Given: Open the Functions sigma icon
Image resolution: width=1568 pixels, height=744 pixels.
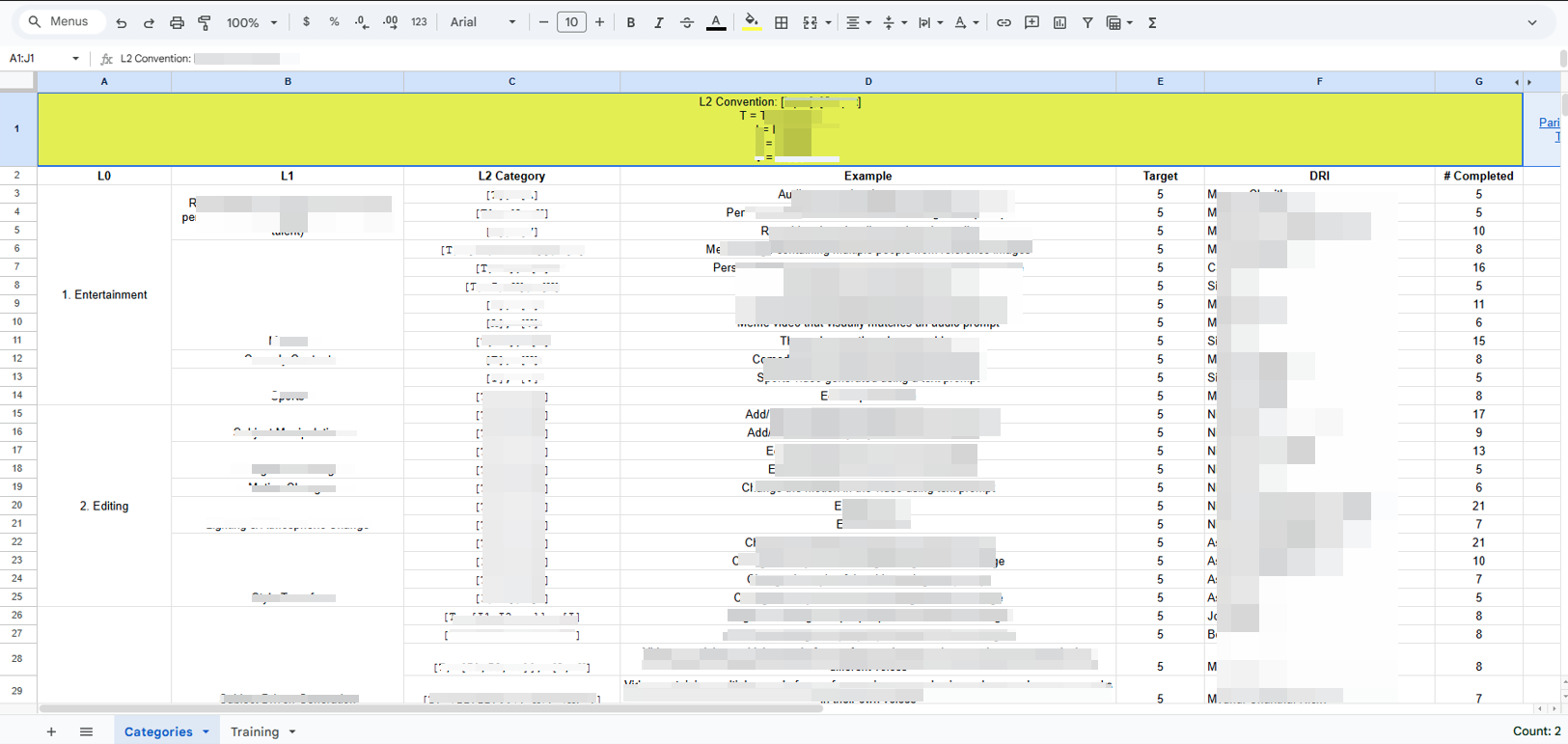Looking at the screenshot, I should (1152, 22).
